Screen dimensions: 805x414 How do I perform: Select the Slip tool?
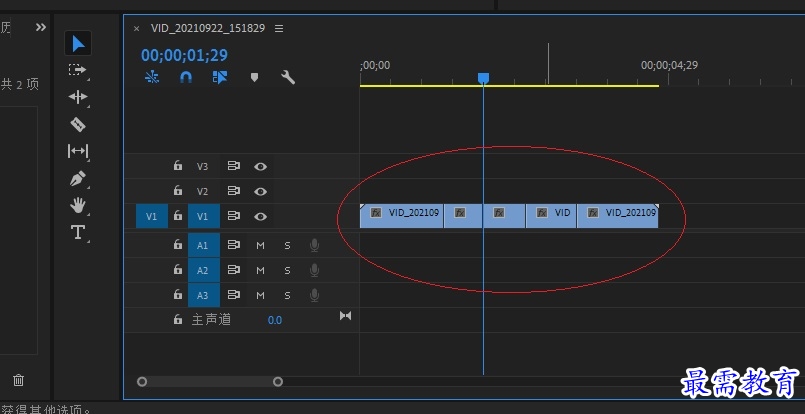[78, 151]
